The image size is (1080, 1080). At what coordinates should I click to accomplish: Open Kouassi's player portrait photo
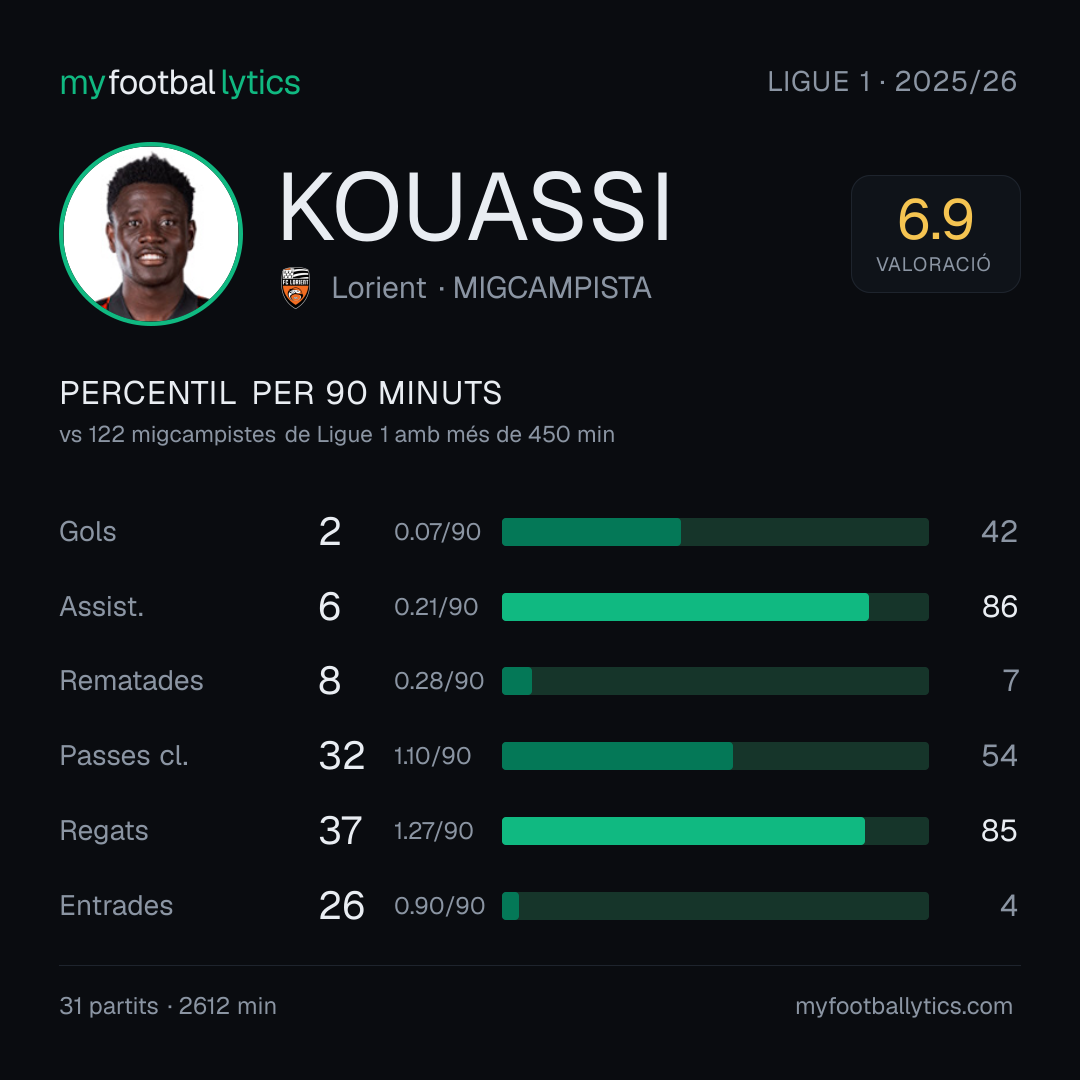[x=151, y=233]
